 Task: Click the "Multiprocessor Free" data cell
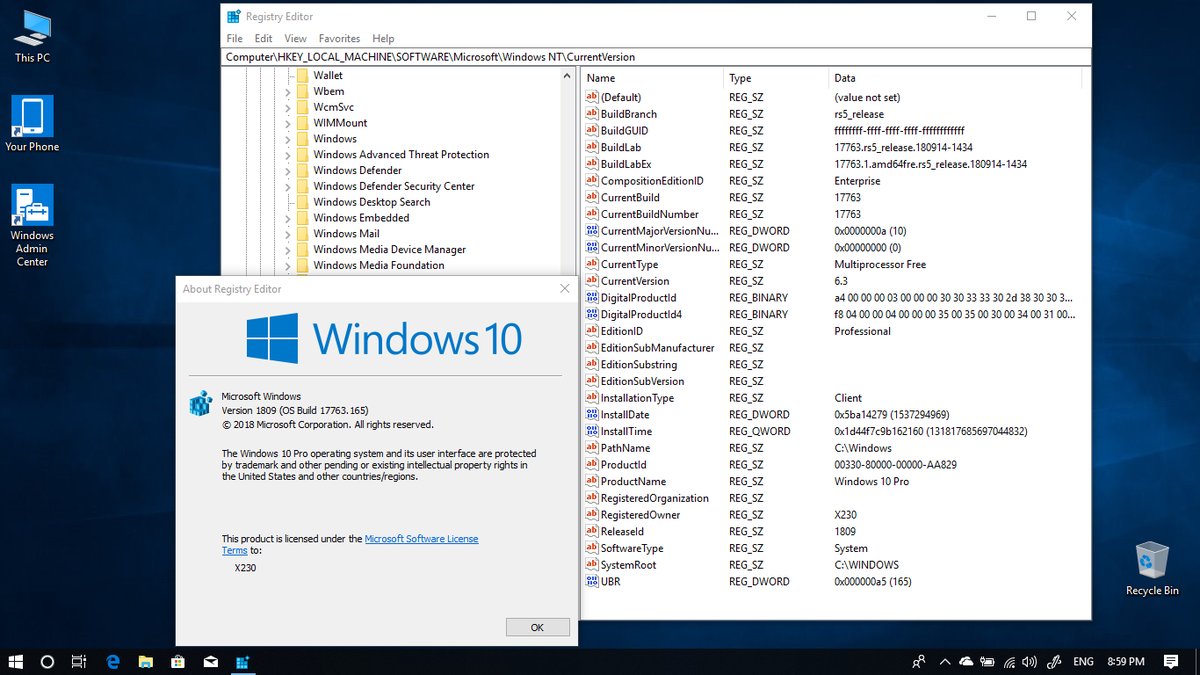pos(880,265)
